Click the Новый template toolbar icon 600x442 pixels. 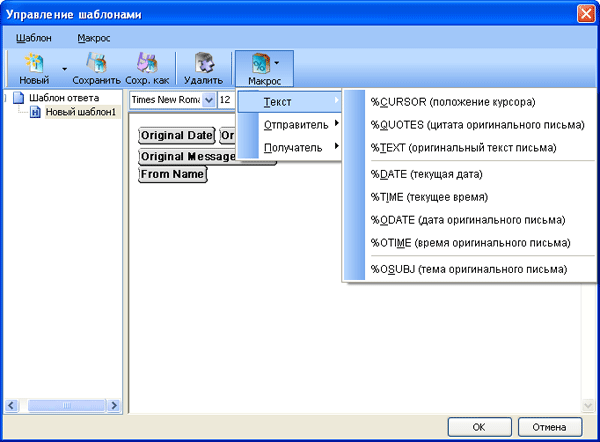coord(34,69)
